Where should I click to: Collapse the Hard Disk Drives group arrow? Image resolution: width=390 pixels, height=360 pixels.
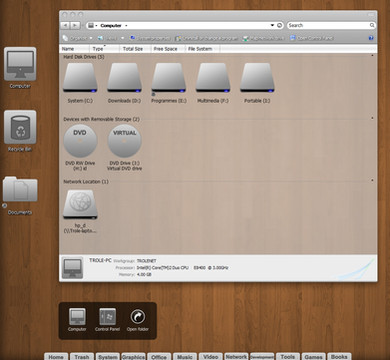[372, 56]
